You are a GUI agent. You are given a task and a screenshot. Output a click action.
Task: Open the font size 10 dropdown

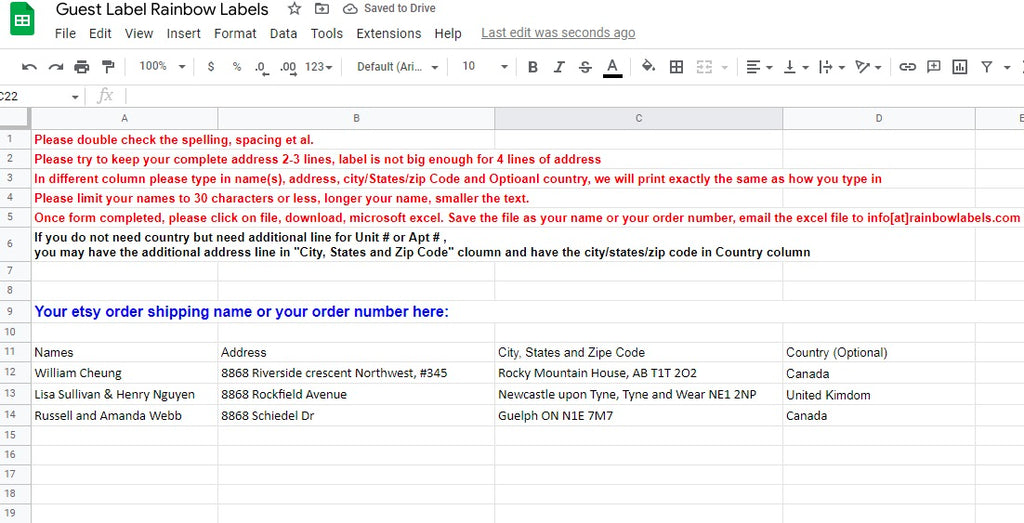[x=485, y=67]
